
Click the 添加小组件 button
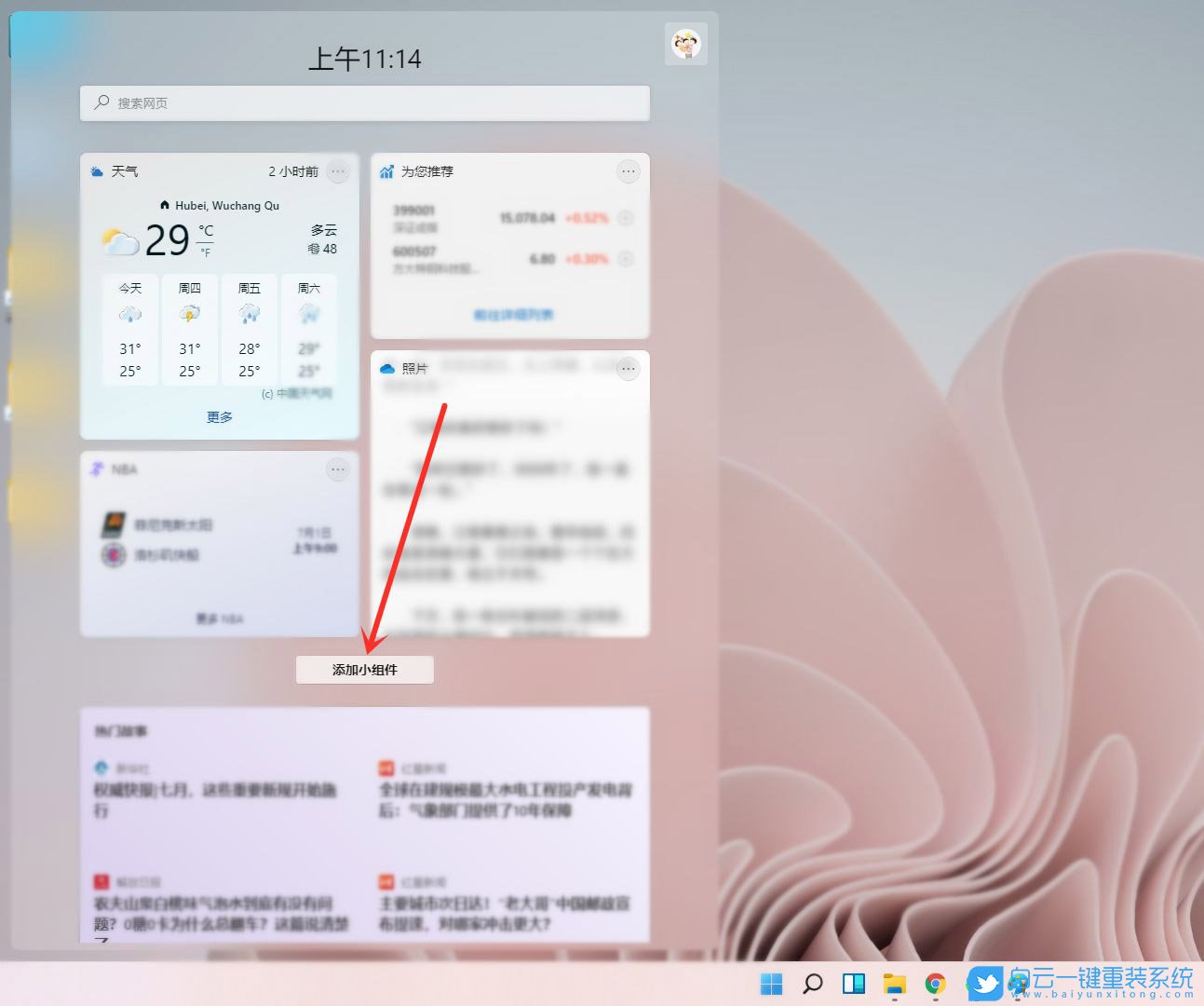point(364,670)
